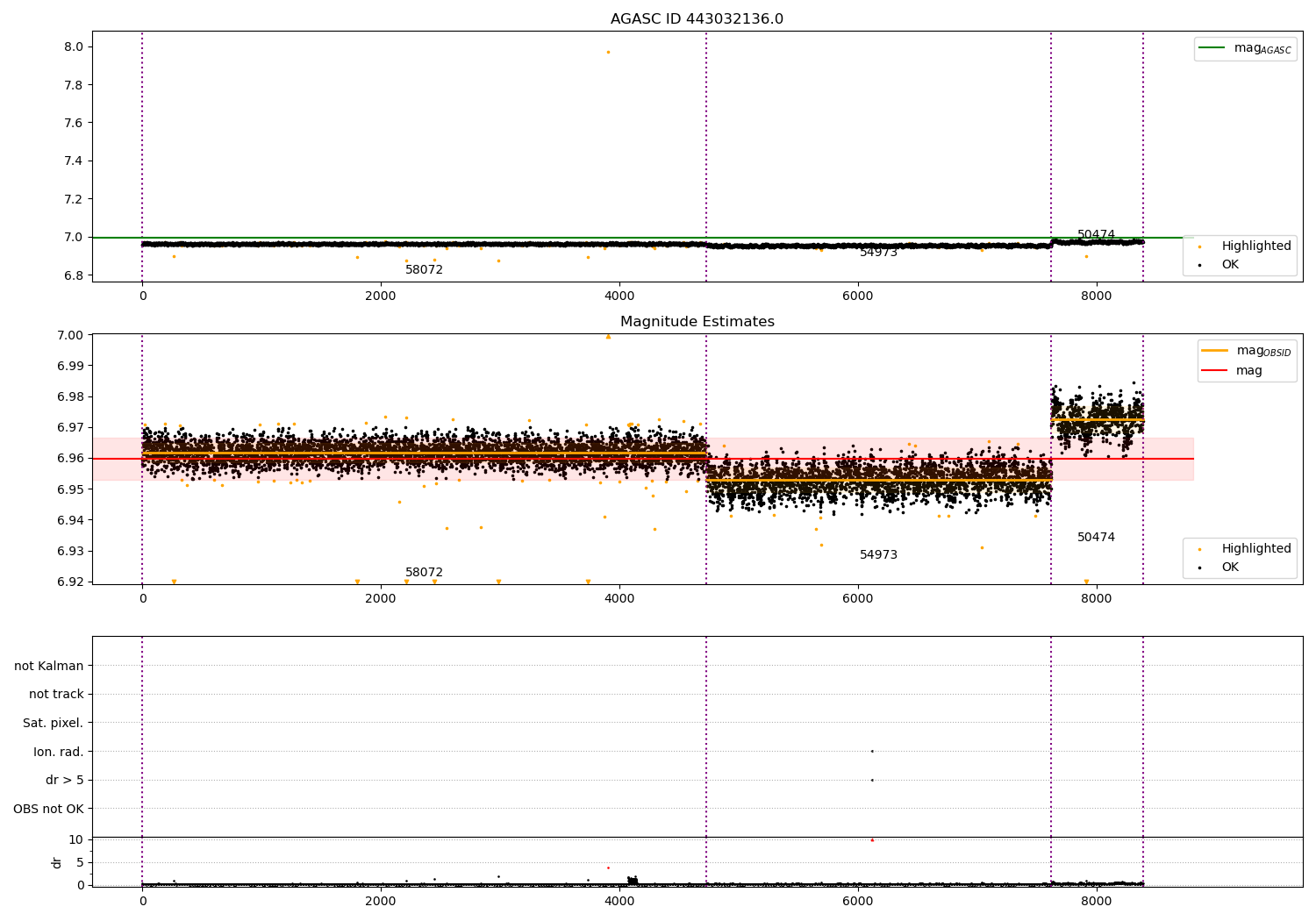This screenshot has width=1316, height=921.
Task: Click the 'Sat. pixel.' axis label
Action: coord(54,724)
